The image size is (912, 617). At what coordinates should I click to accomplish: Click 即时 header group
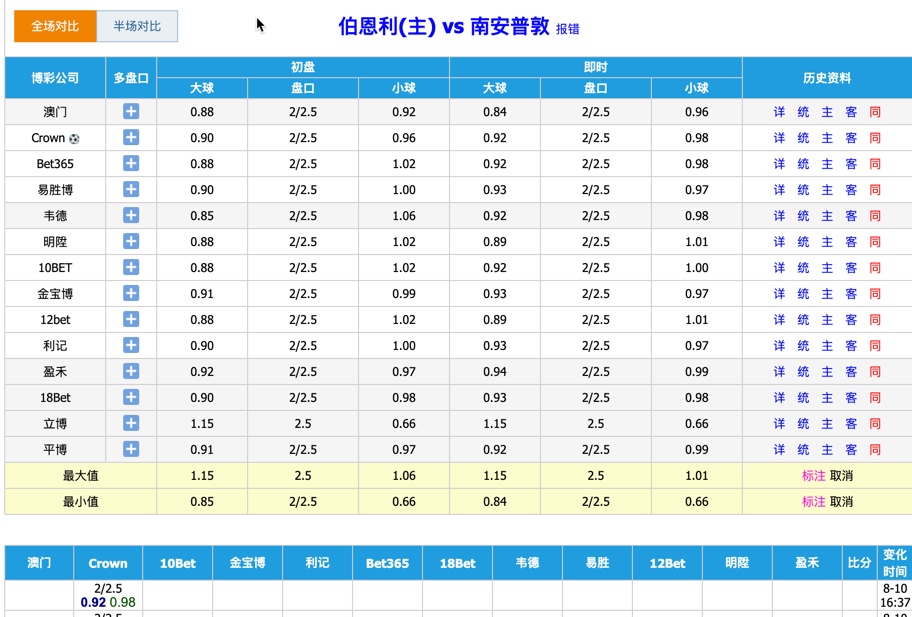point(596,67)
